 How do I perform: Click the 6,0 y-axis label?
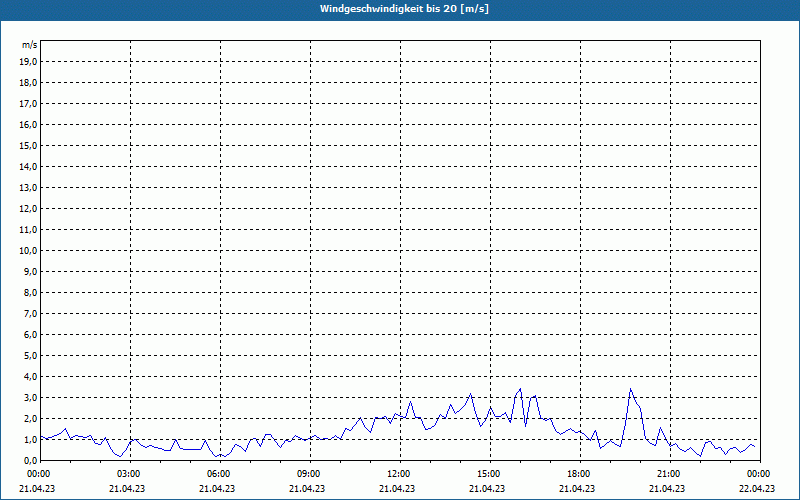pos(30,334)
